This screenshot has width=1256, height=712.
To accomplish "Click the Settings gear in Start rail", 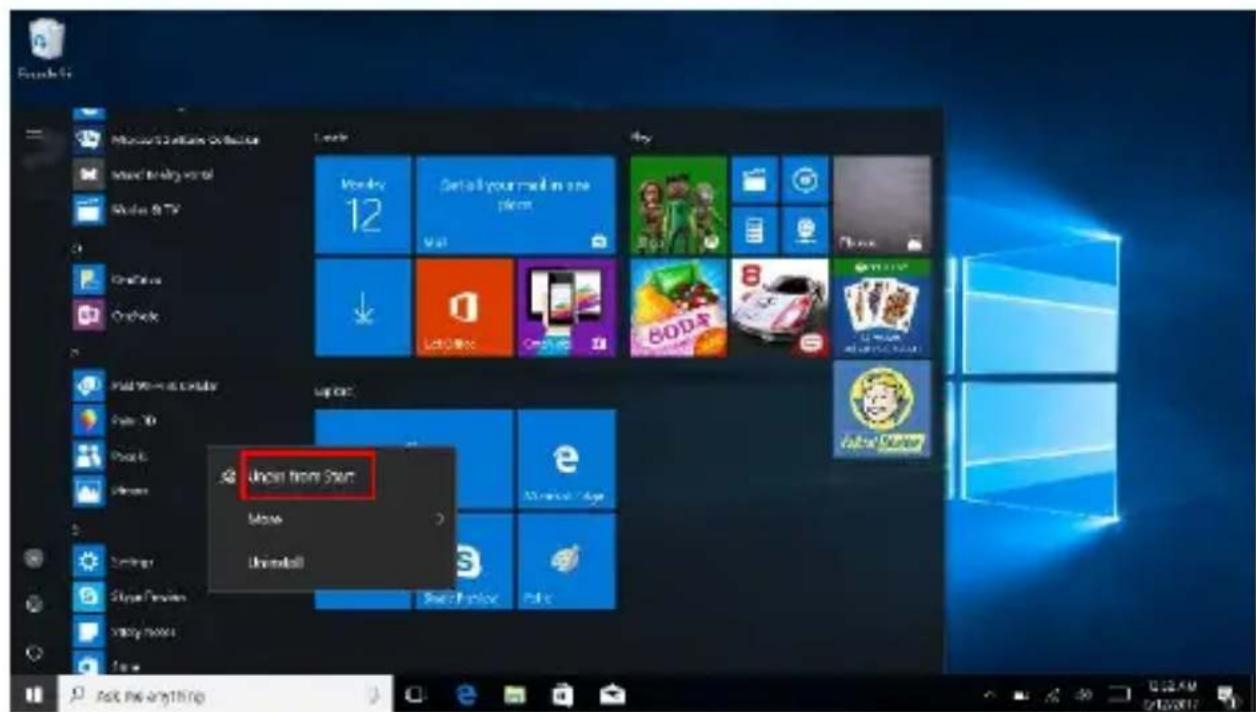I will pos(33,604).
